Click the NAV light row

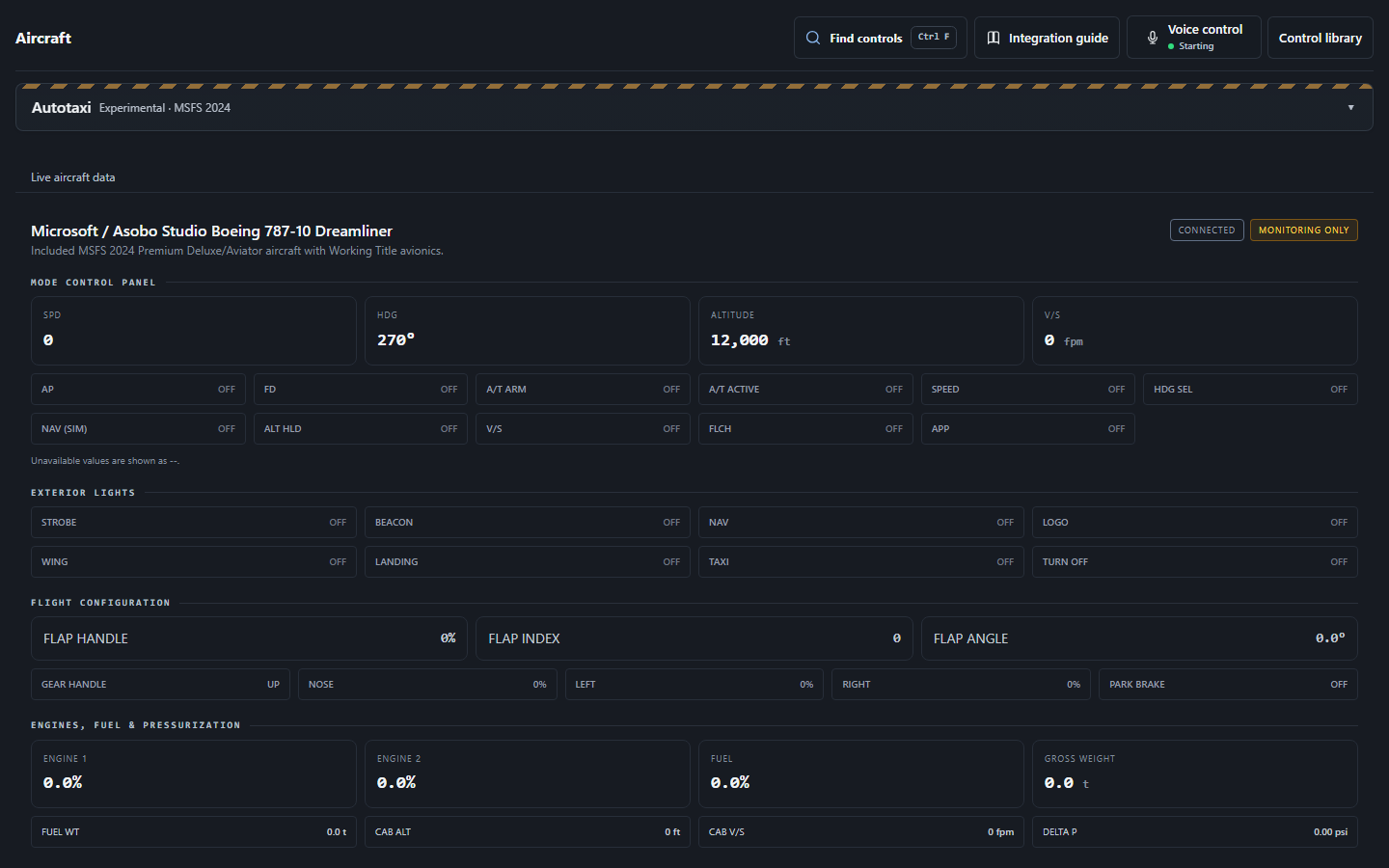click(860, 523)
